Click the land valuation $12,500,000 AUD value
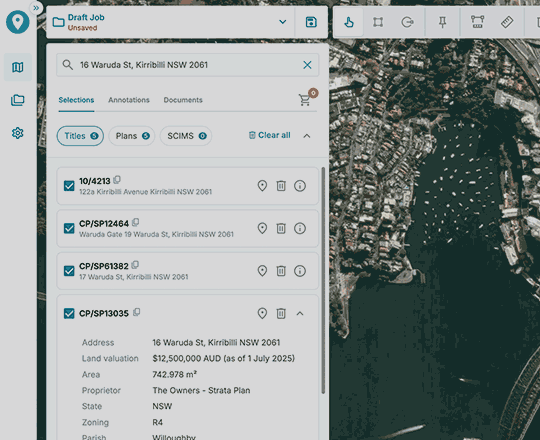This screenshot has width=540, height=440. click(224, 358)
